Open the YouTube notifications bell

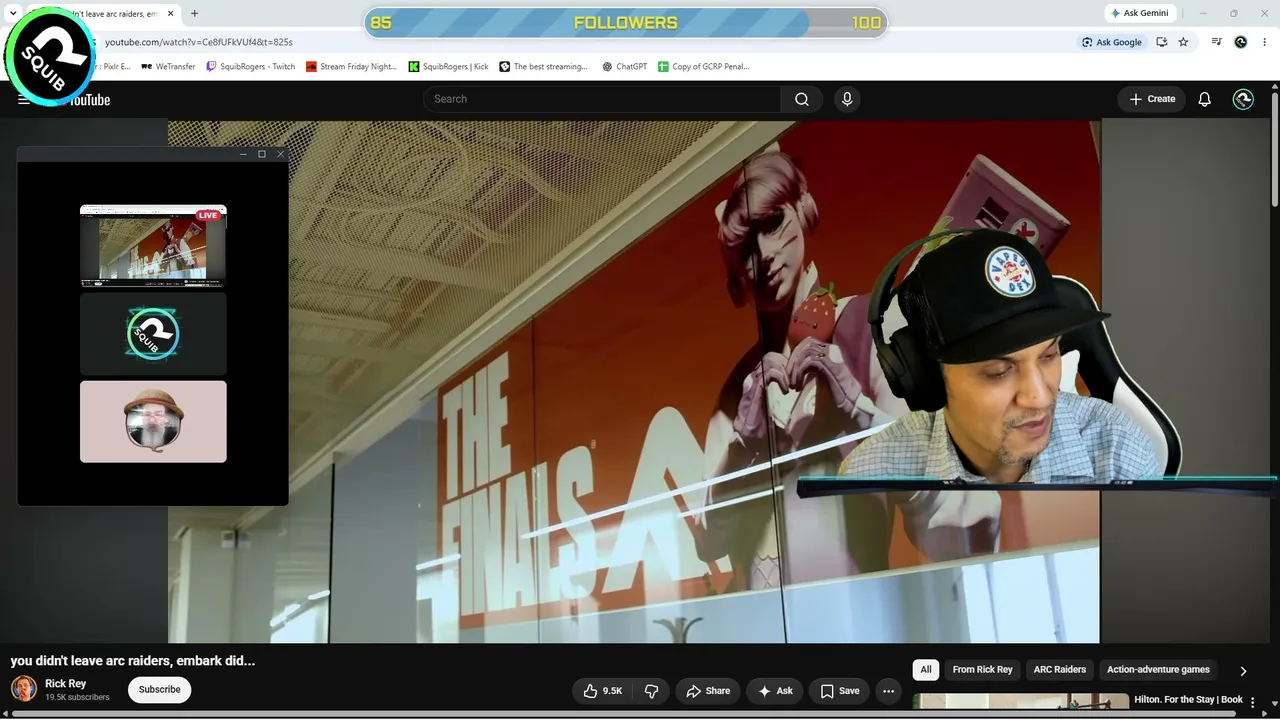click(x=1205, y=99)
